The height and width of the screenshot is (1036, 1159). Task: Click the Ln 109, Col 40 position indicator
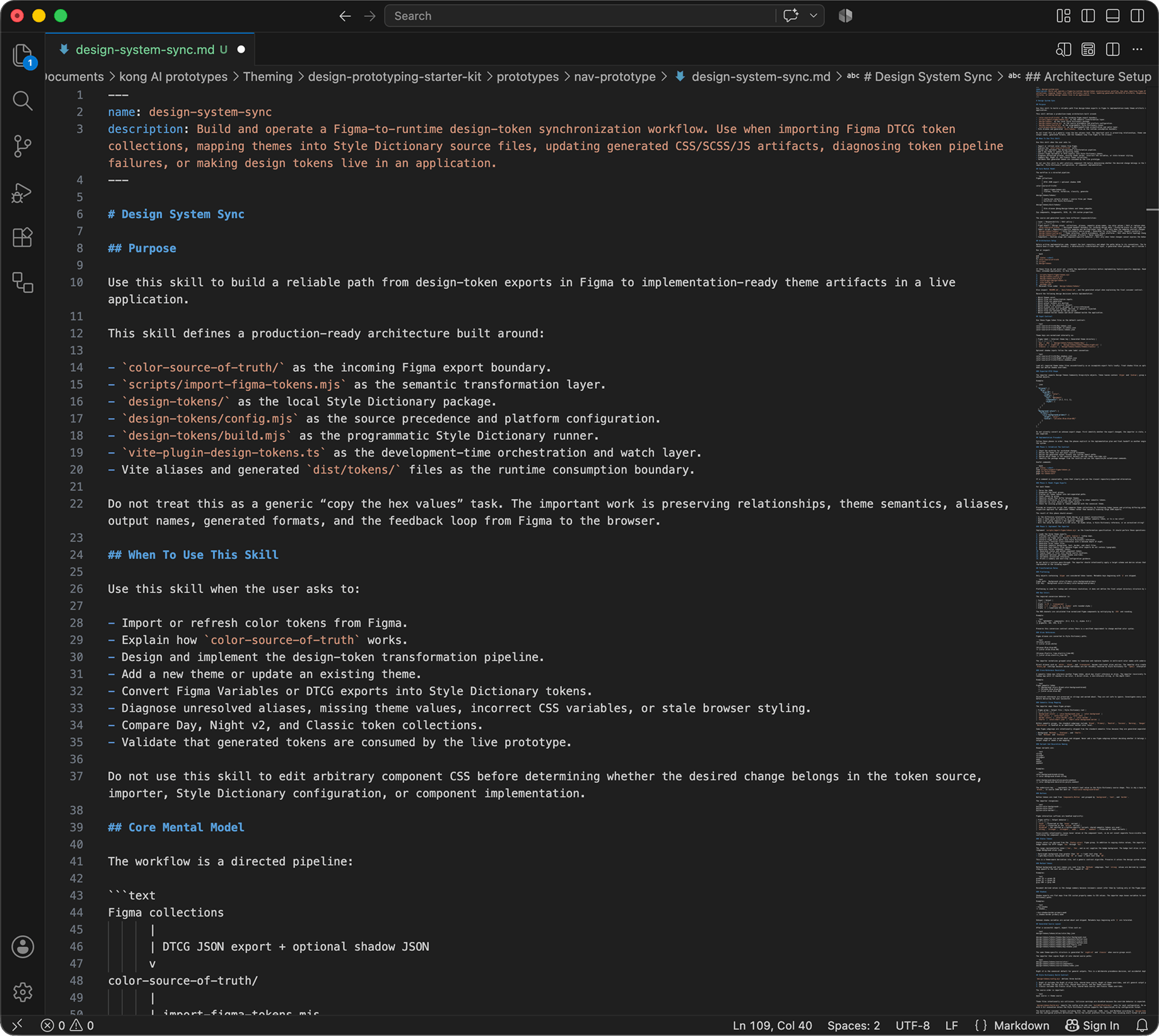click(x=772, y=1025)
